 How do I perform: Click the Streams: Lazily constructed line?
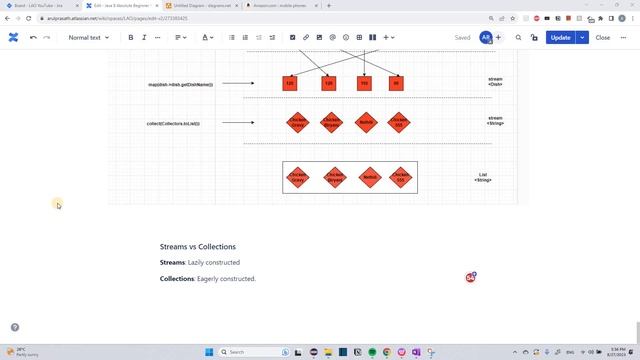point(200,262)
